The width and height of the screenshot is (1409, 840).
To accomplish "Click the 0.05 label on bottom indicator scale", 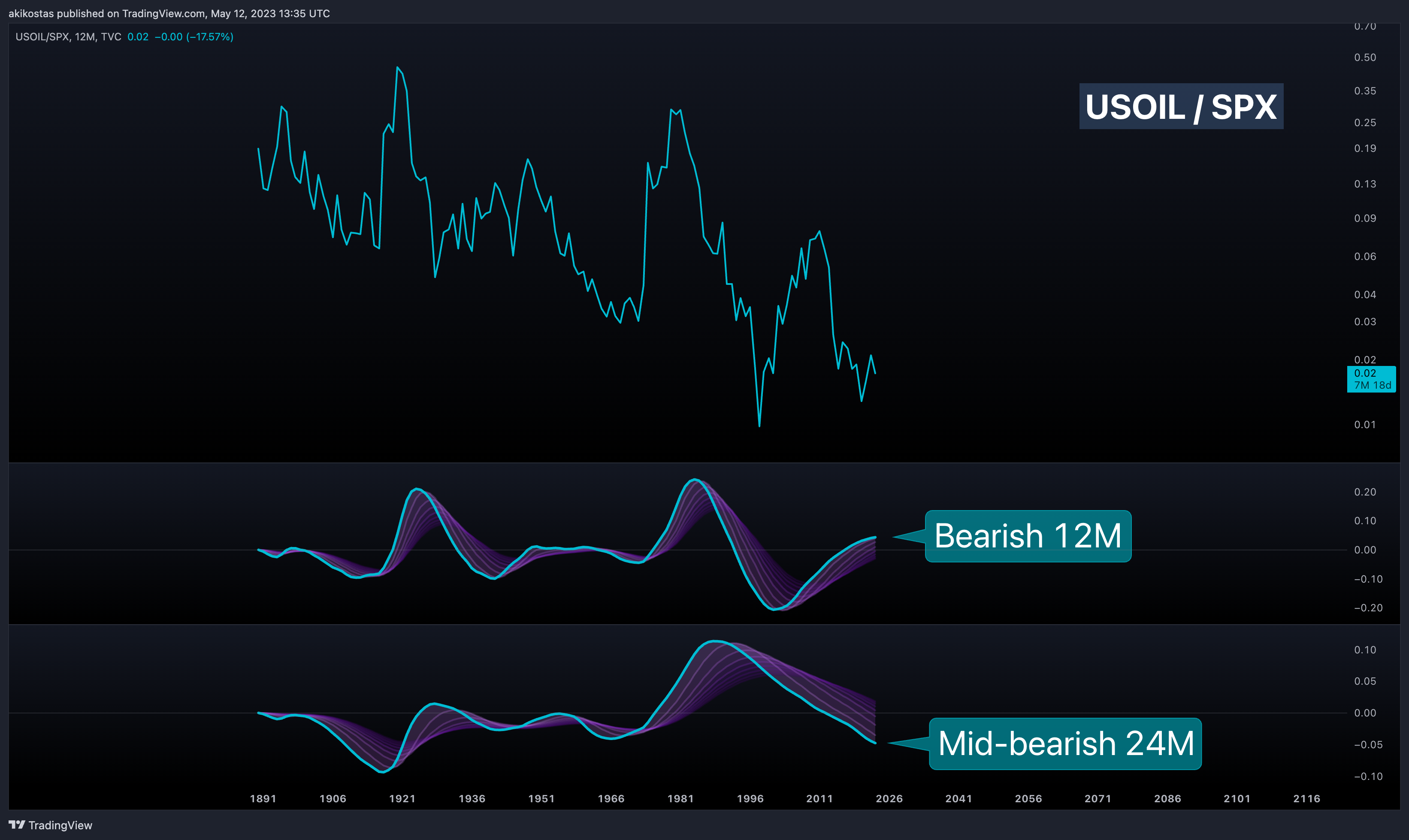I will (1365, 681).
